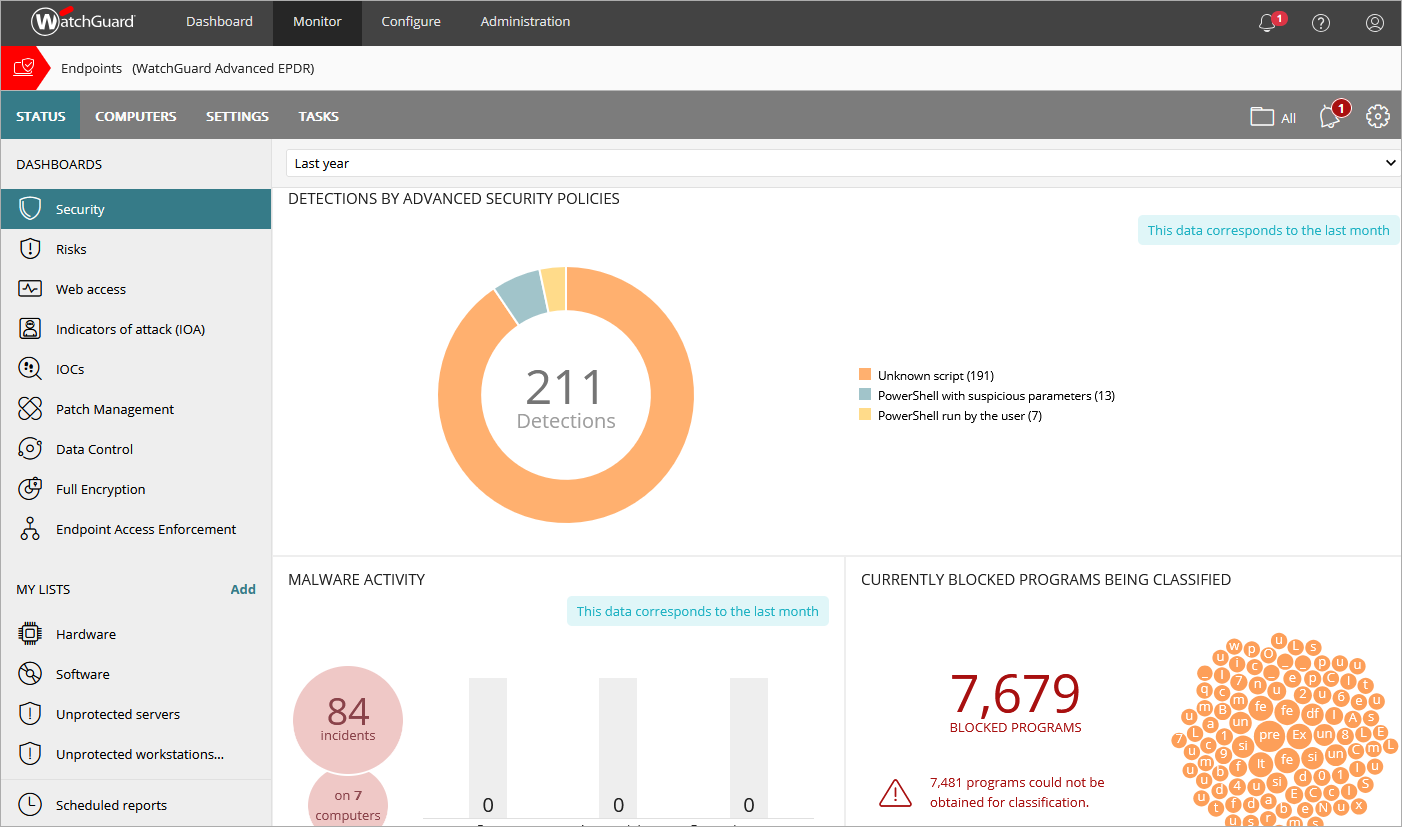Select the TASKS tab

(318, 116)
